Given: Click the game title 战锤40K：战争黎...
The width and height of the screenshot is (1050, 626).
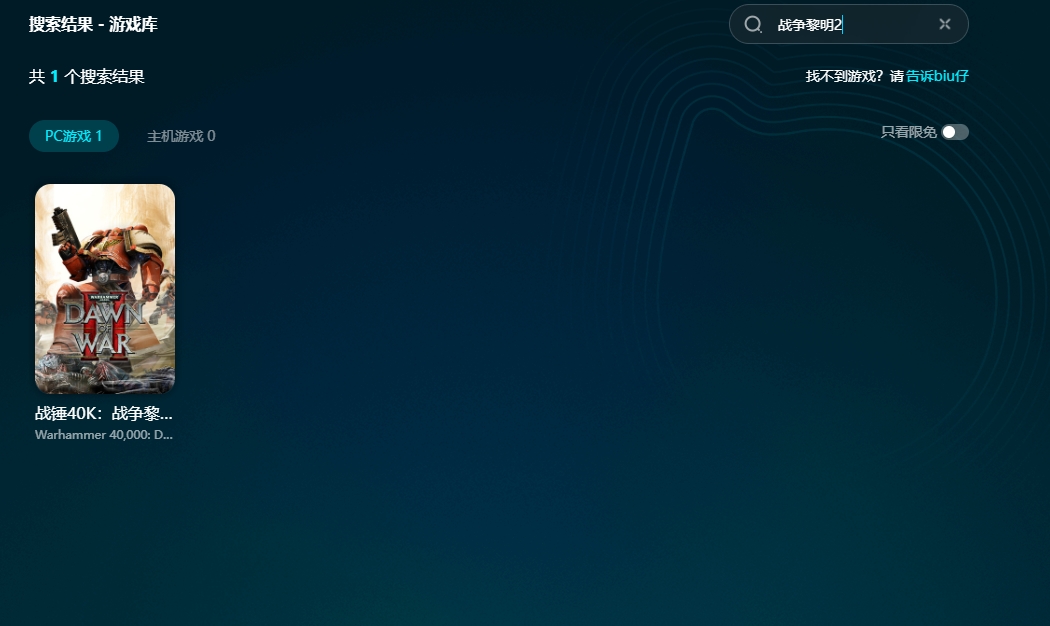Looking at the screenshot, I should point(104,414).
